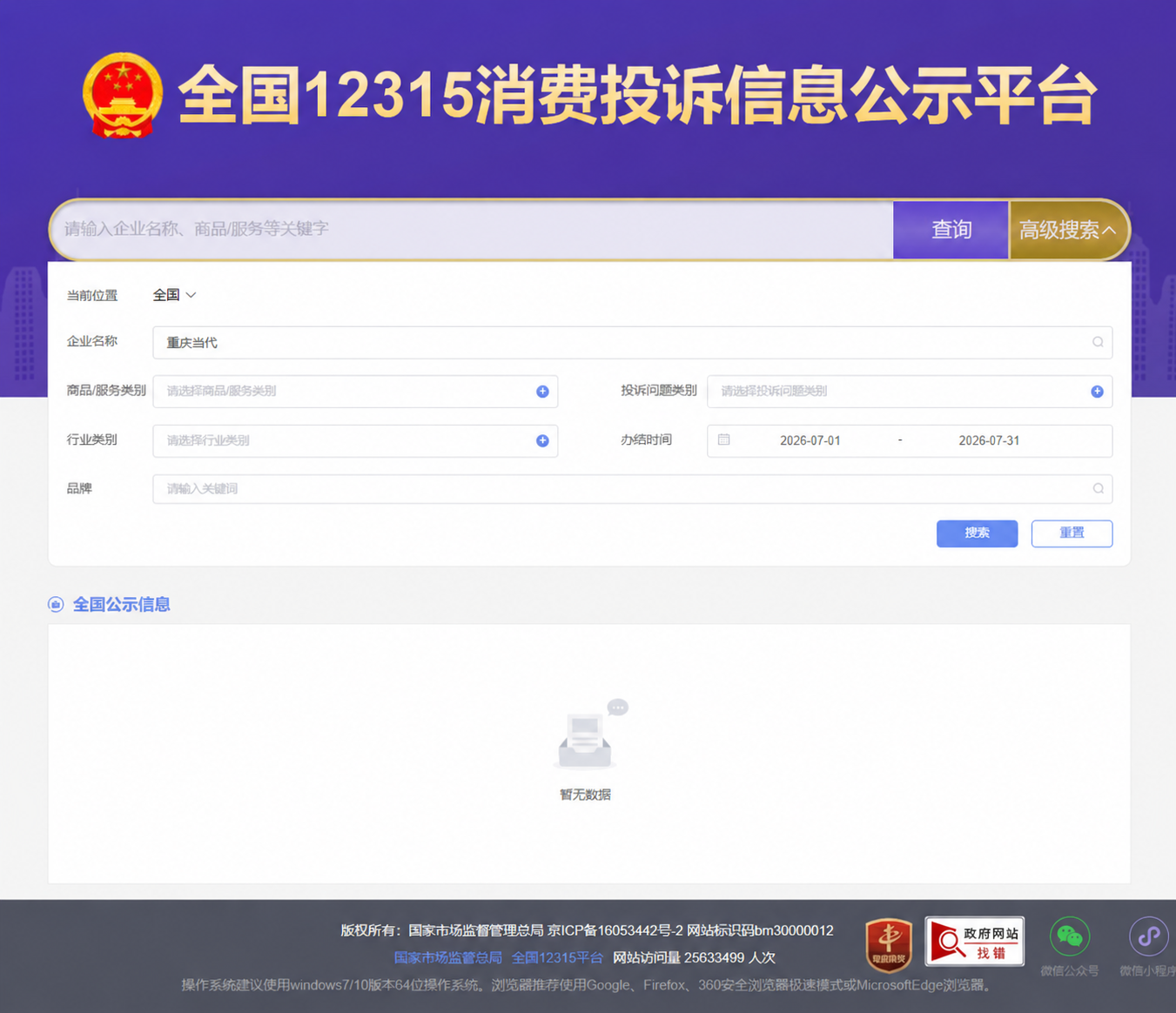This screenshot has height=1013, width=1176.
Task: Click the 品牌 keyword input field
Action: click(x=632, y=488)
